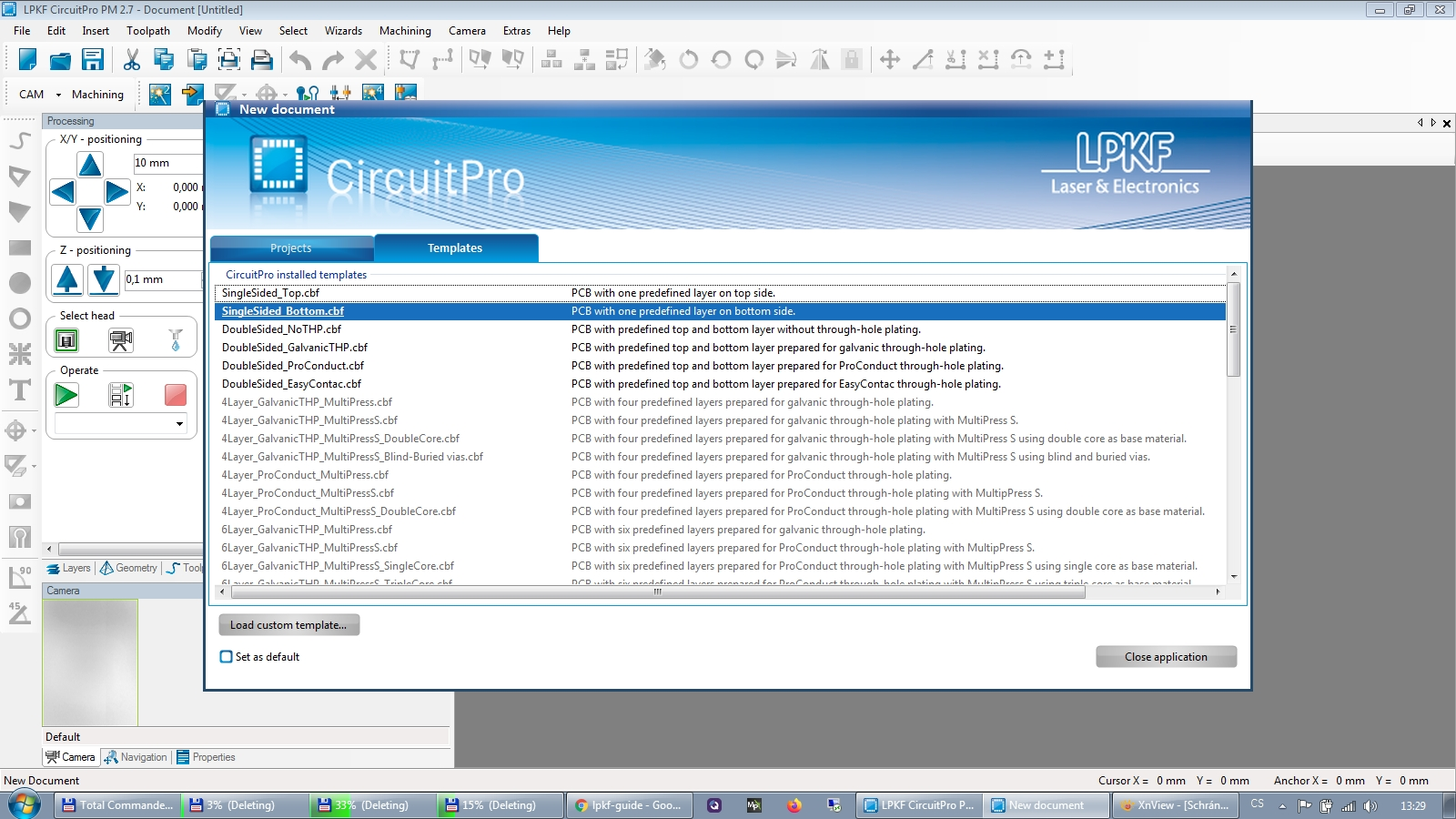Select the camera head icon
The height and width of the screenshot is (819, 1456).
[x=121, y=340]
